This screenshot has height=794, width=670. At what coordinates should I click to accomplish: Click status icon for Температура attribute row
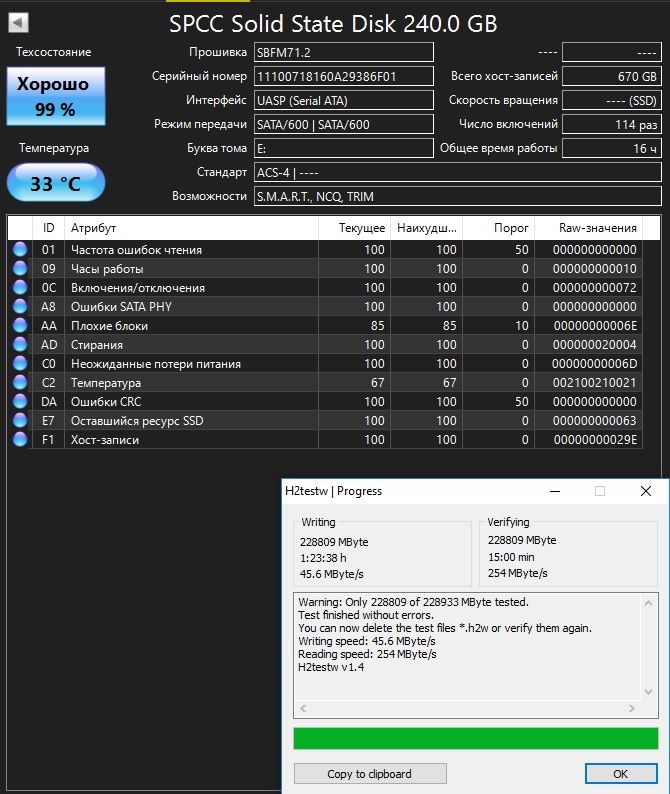pyautogui.click(x=20, y=382)
